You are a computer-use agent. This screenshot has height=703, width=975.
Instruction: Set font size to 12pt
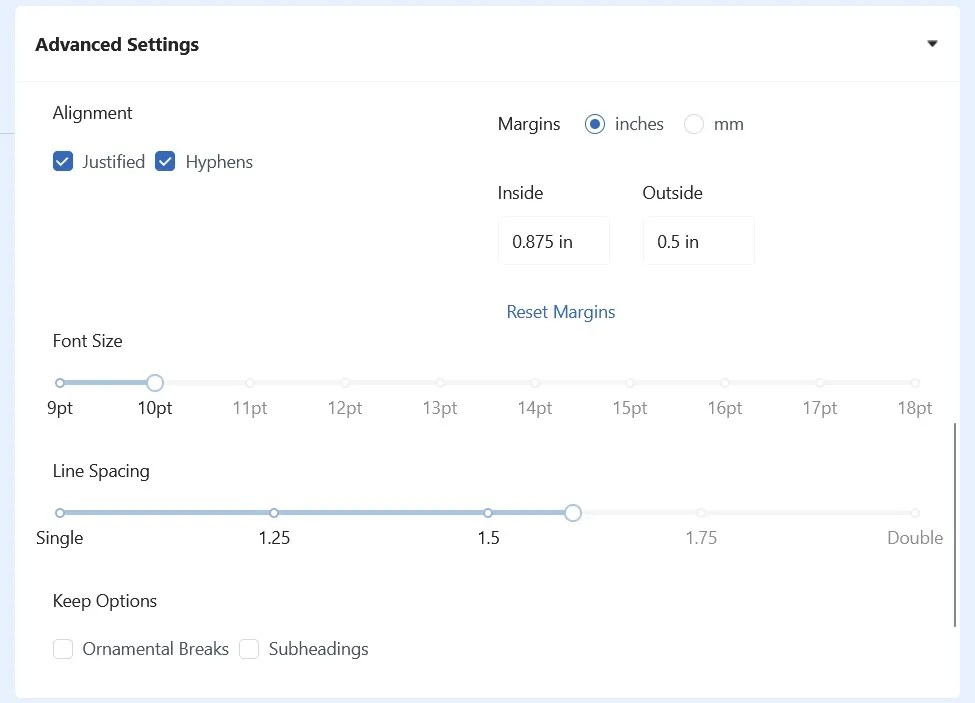tap(345, 383)
